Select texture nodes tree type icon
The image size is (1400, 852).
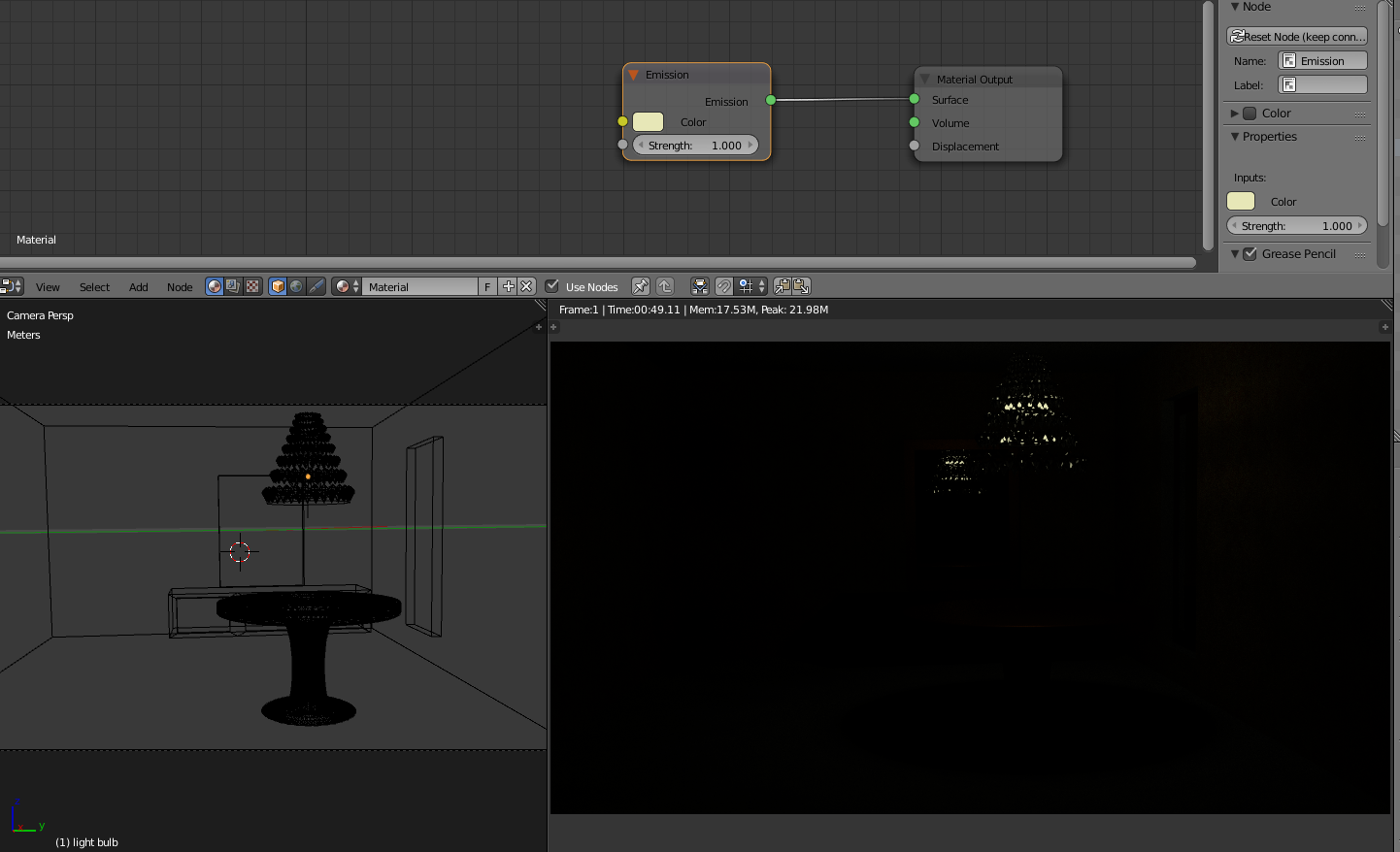point(252,286)
